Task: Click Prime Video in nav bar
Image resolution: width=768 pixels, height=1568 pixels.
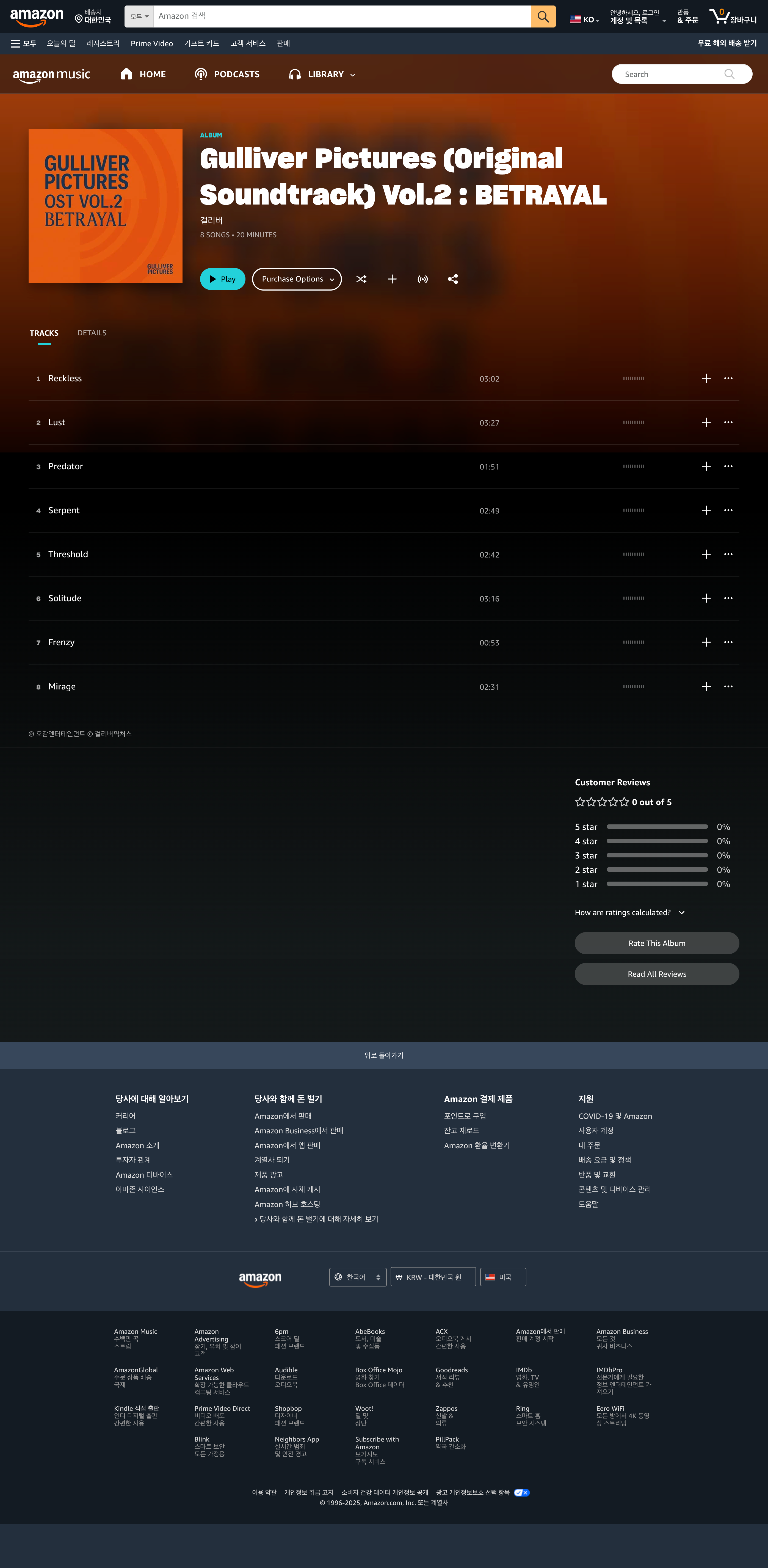Action: [151, 44]
